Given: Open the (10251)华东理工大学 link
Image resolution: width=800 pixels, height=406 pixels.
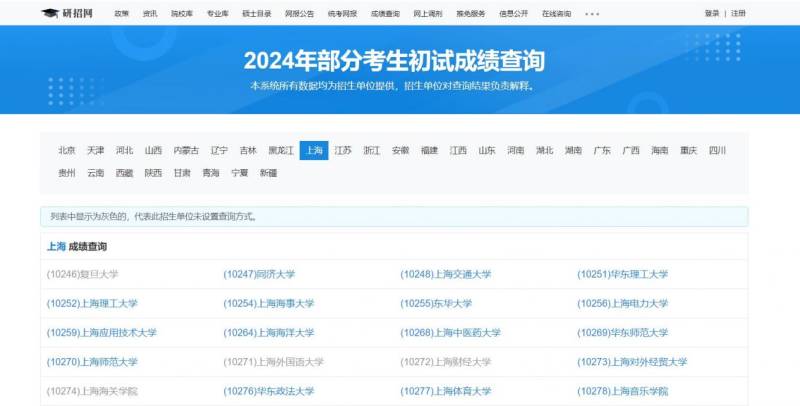Looking at the screenshot, I should click(622, 274).
